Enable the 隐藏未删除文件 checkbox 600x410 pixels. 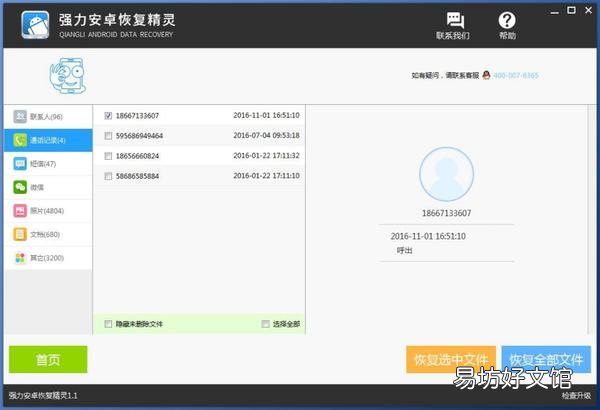coord(108,324)
